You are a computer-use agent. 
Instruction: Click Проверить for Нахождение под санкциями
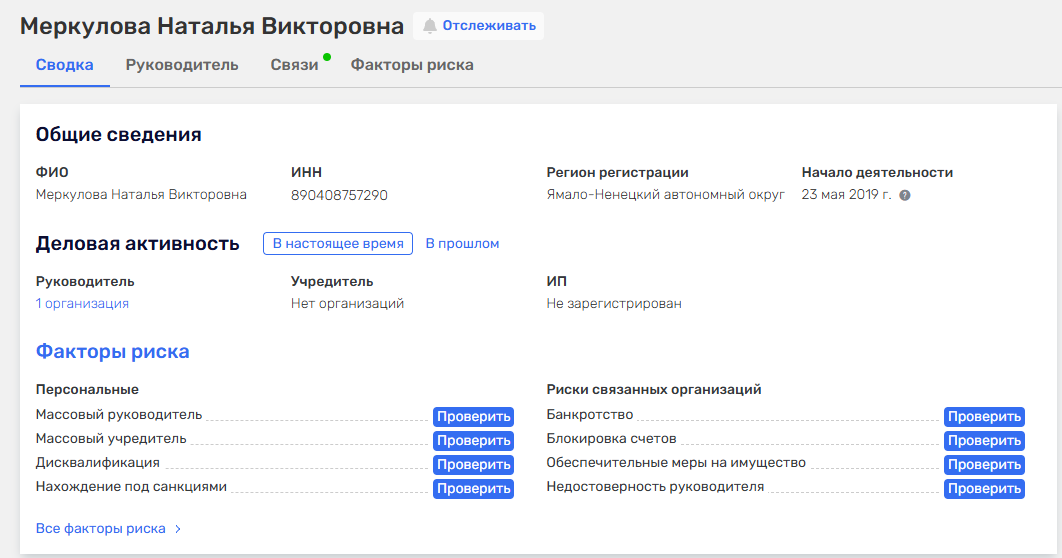473,489
